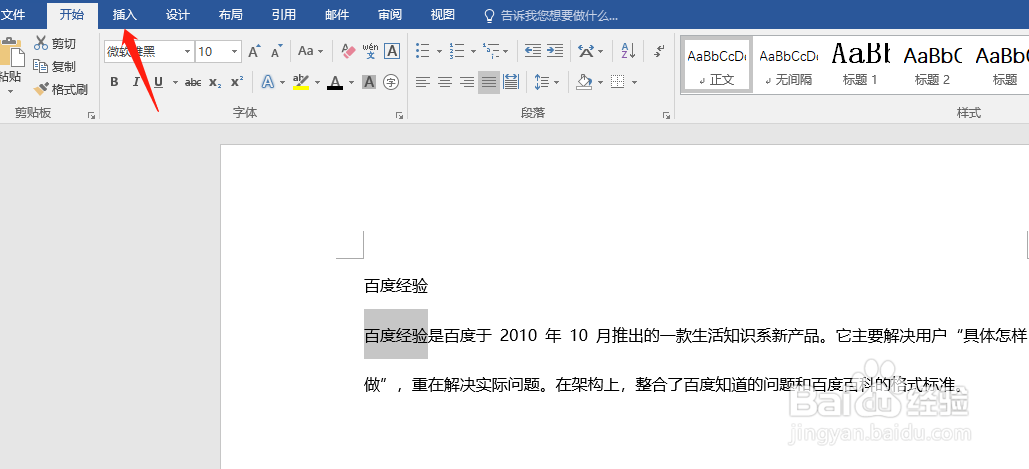Expand shading color dropdown arrow
The height and width of the screenshot is (469, 1029).
coord(600,83)
